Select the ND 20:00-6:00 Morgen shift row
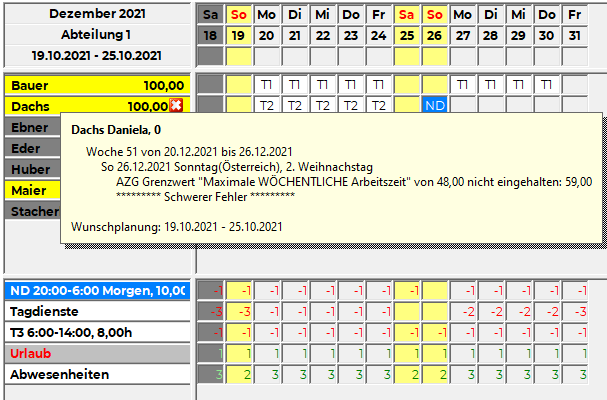The width and height of the screenshot is (607, 400). (x=95, y=290)
